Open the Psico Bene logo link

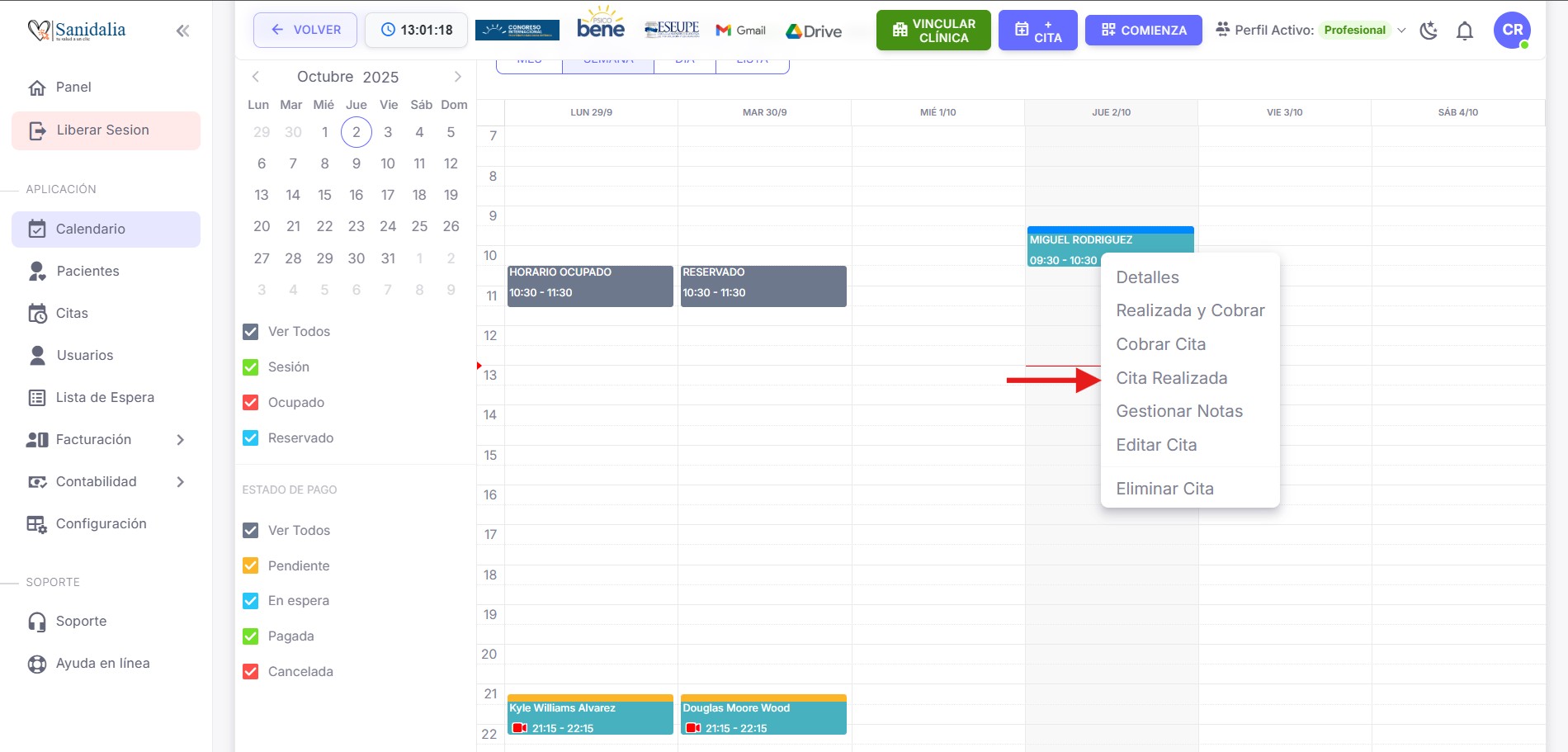(x=600, y=24)
